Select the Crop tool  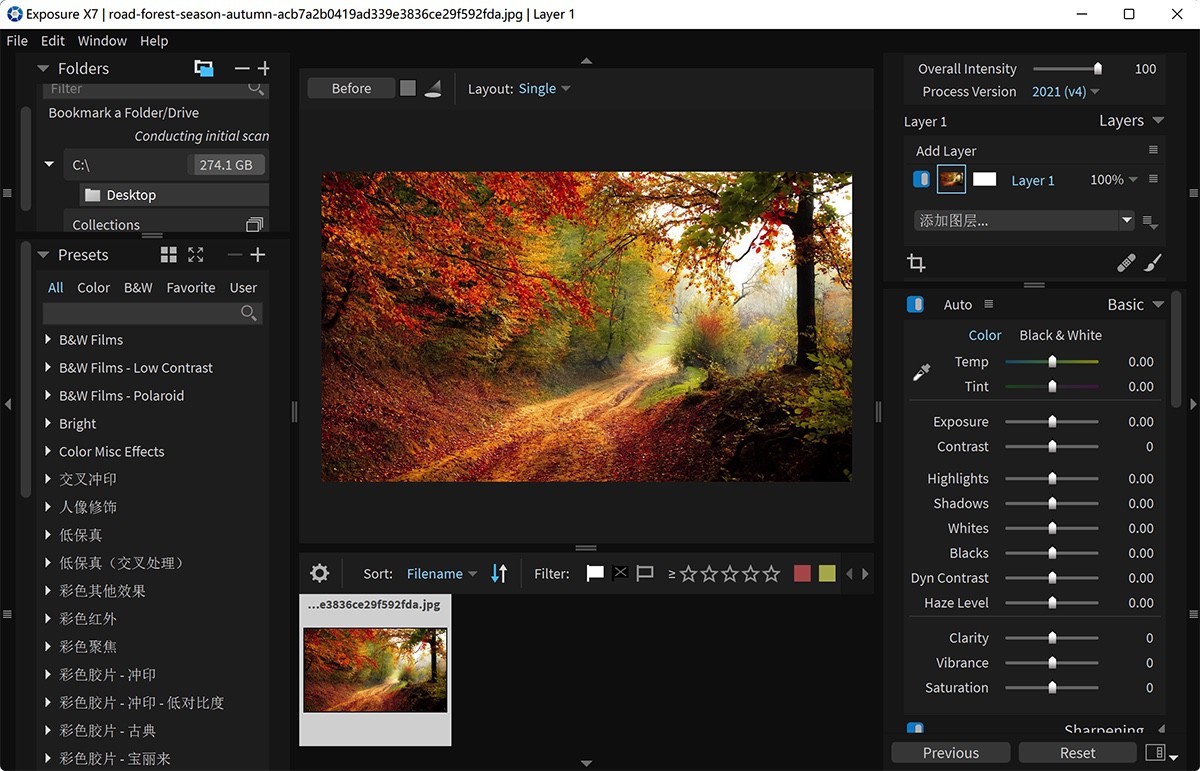(x=918, y=263)
